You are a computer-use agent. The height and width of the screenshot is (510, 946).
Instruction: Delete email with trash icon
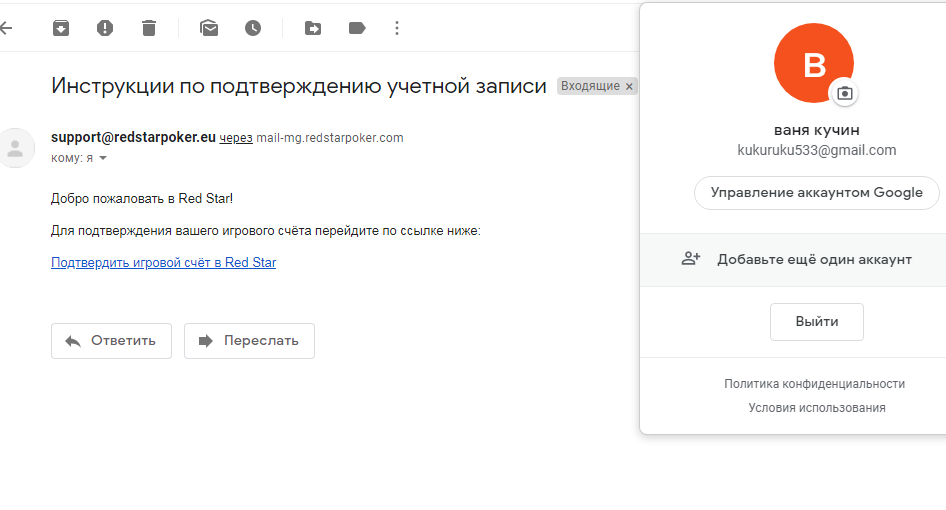(x=149, y=28)
